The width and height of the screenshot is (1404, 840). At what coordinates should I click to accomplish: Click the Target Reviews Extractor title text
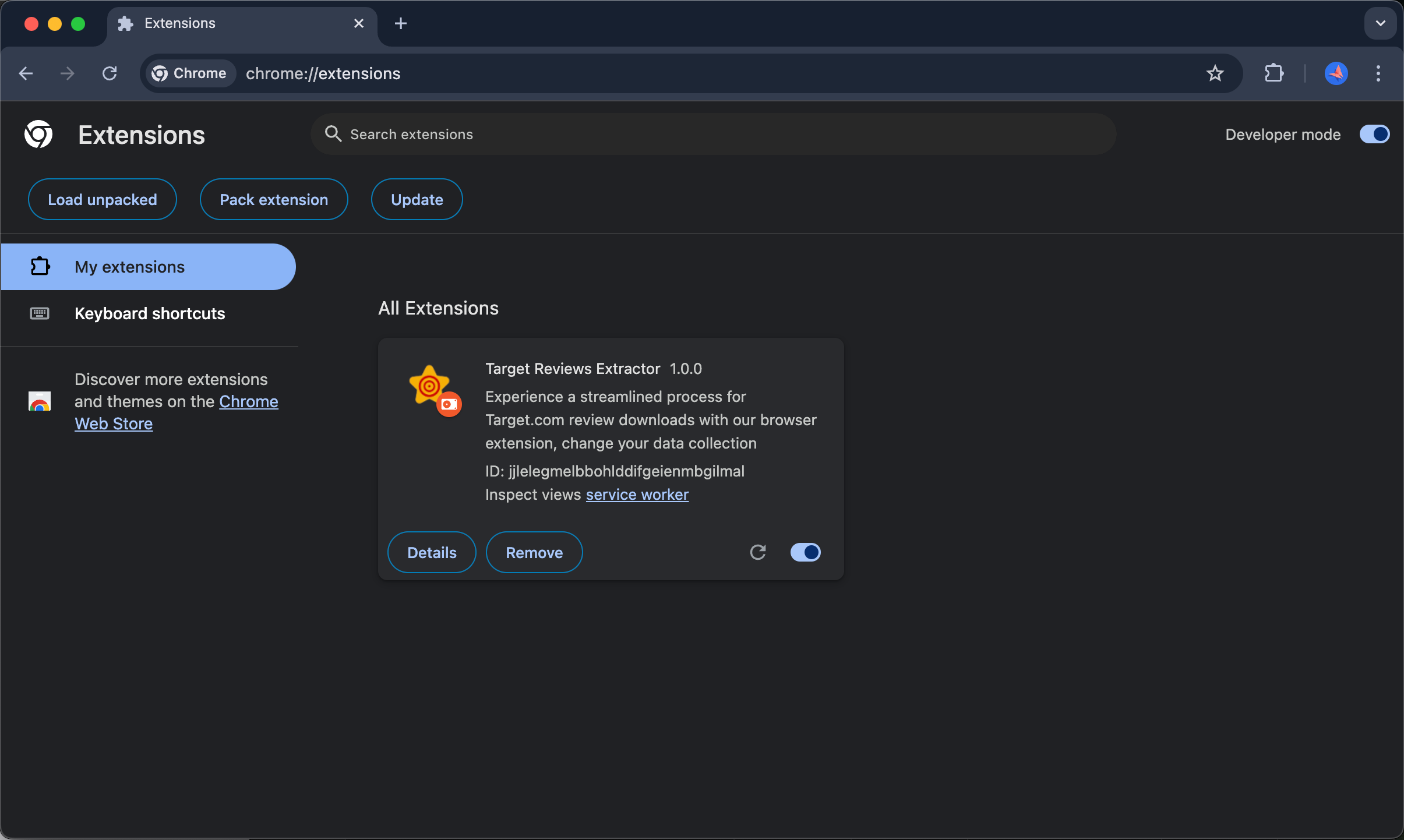click(573, 369)
